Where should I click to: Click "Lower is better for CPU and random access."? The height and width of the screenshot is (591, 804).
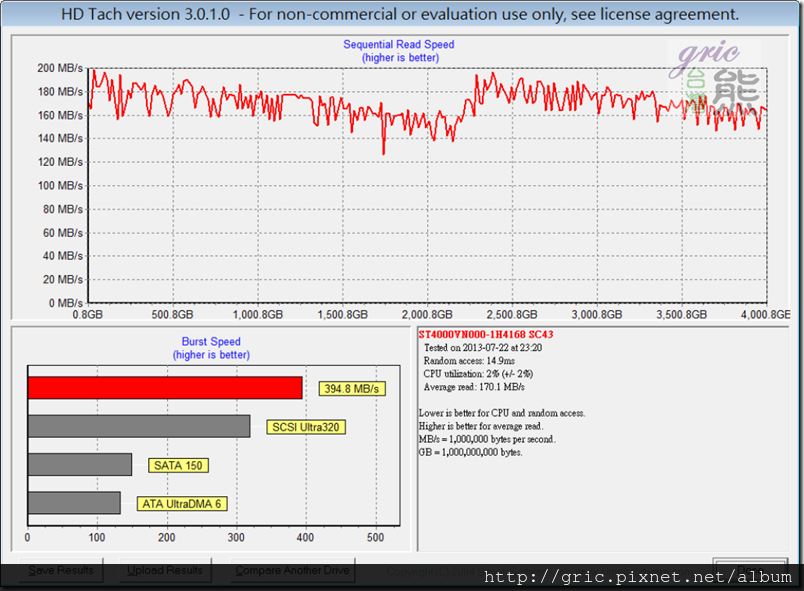point(502,413)
